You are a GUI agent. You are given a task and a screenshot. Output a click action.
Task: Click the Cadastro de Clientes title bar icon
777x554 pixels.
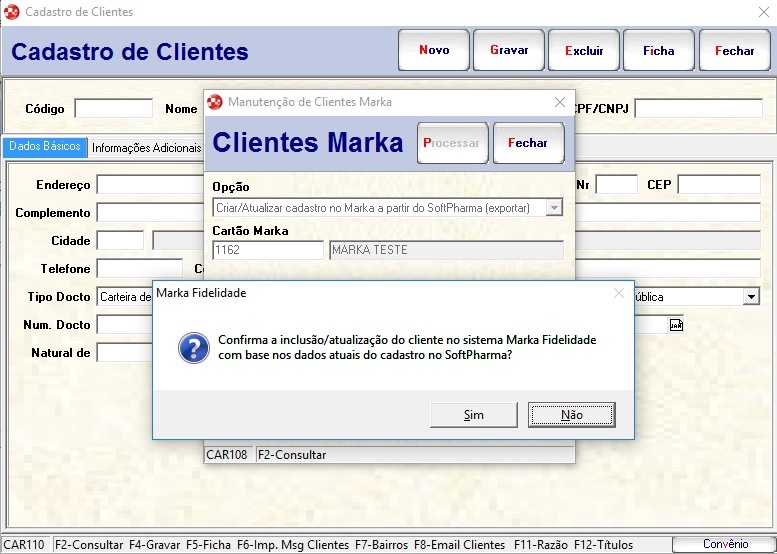click(x=11, y=12)
